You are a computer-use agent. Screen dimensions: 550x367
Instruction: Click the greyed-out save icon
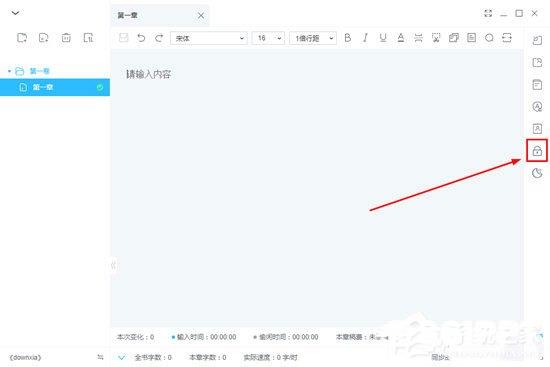click(x=123, y=38)
